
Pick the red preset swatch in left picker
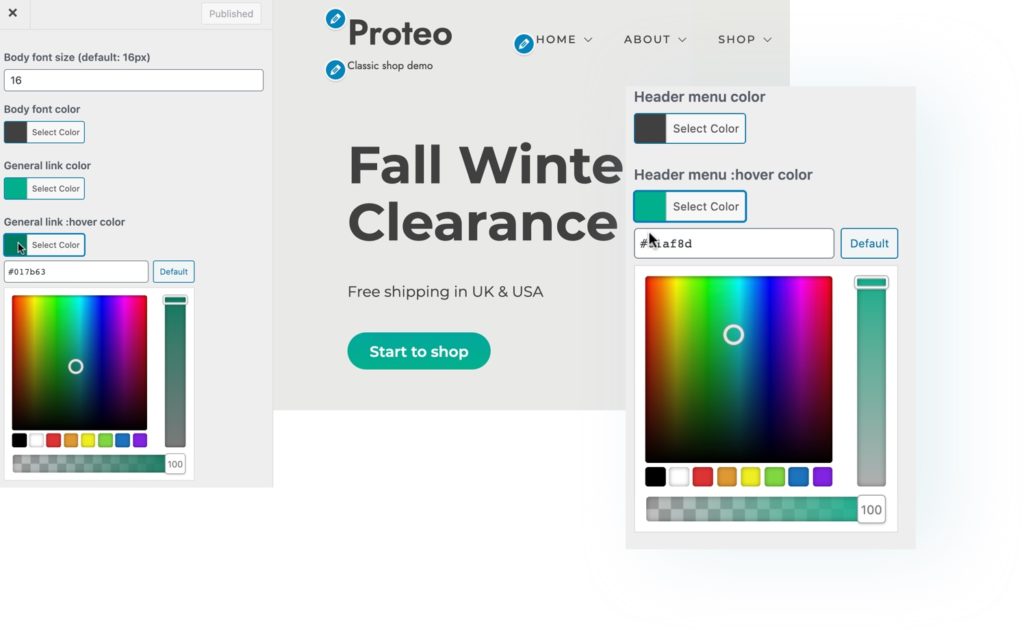point(54,440)
